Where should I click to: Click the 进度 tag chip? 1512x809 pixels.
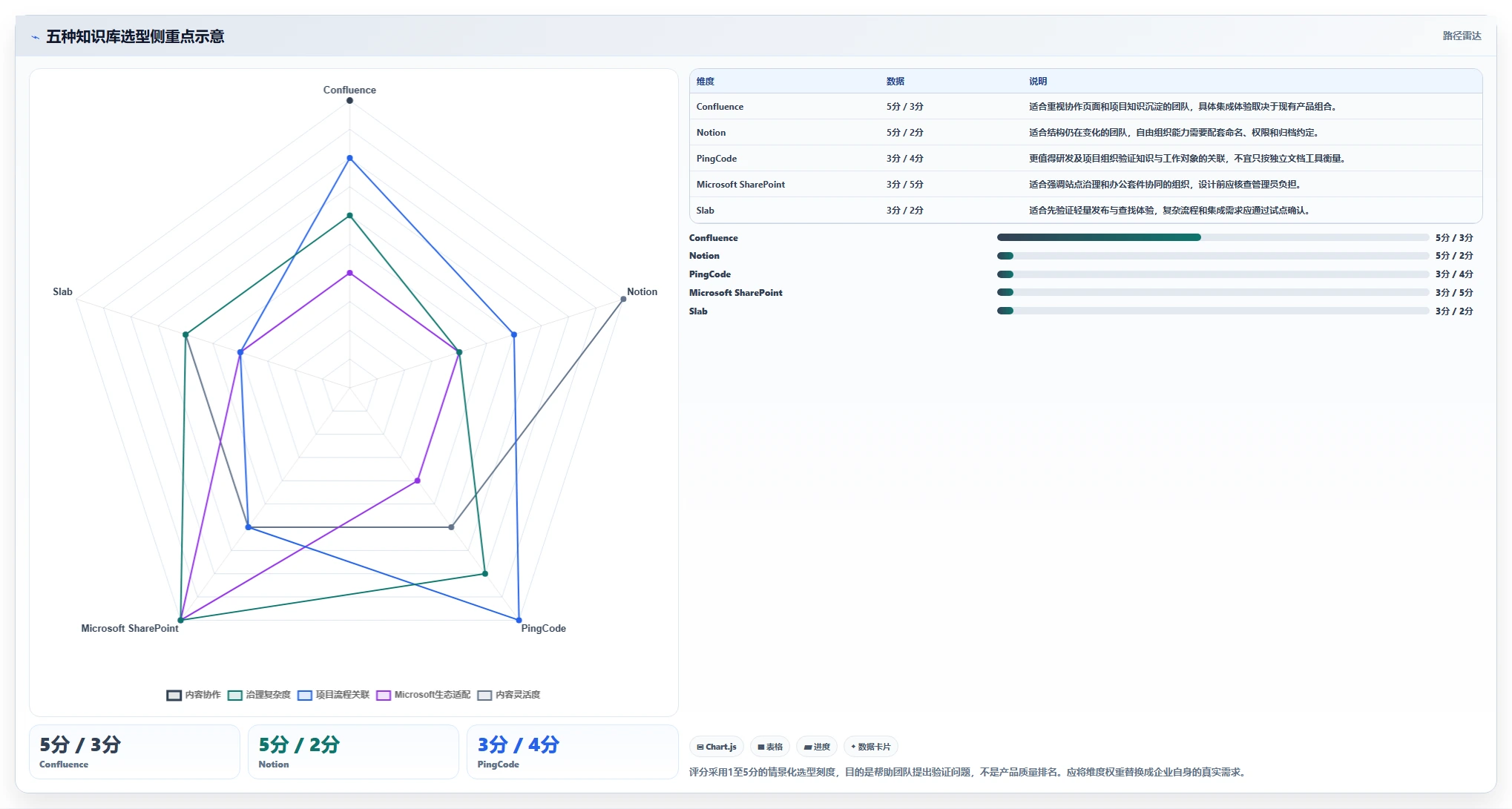point(817,747)
